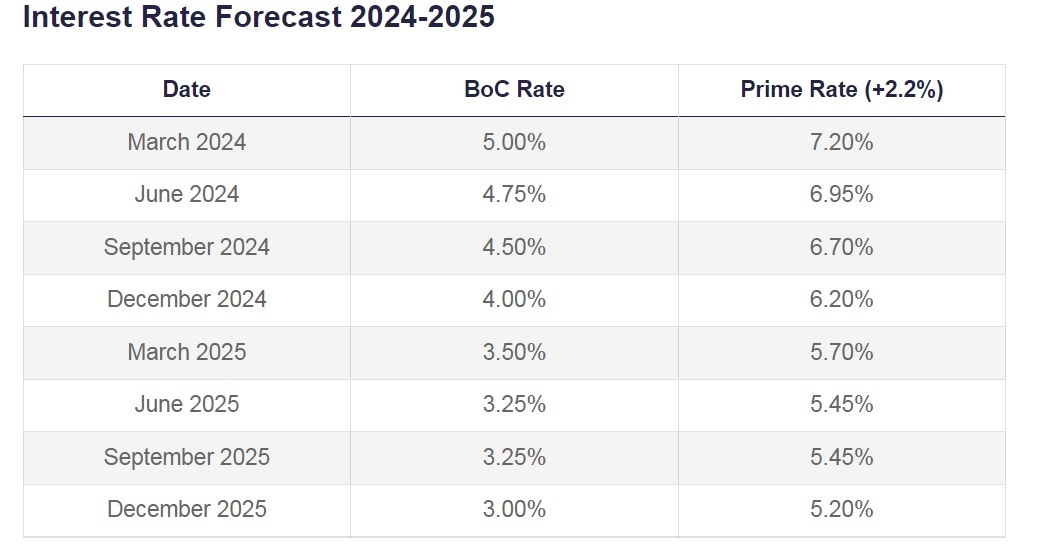1060x560 pixels.
Task: Select the June 2024 date cell
Action: (x=187, y=194)
